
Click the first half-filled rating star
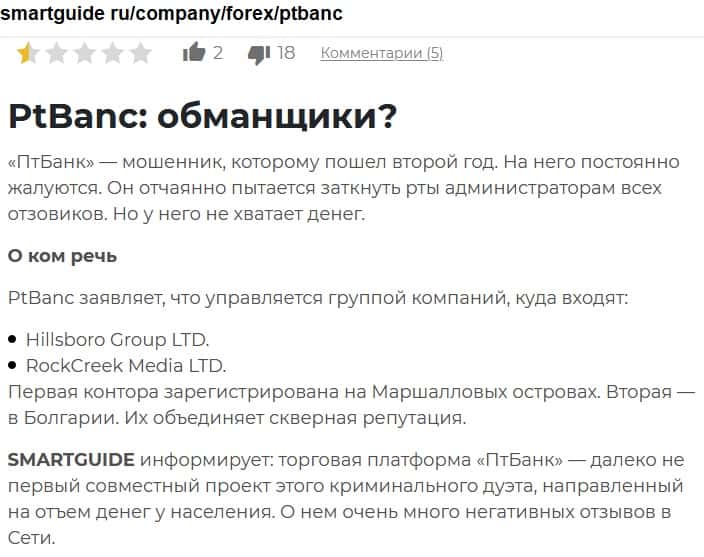point(27,53)
